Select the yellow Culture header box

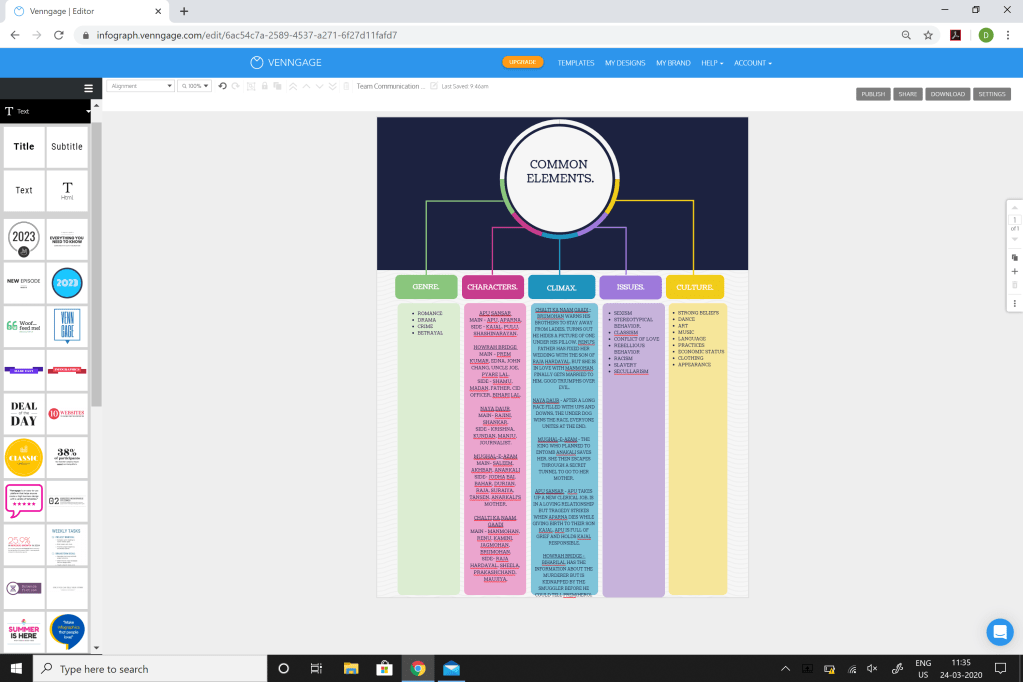coord(695,287)
